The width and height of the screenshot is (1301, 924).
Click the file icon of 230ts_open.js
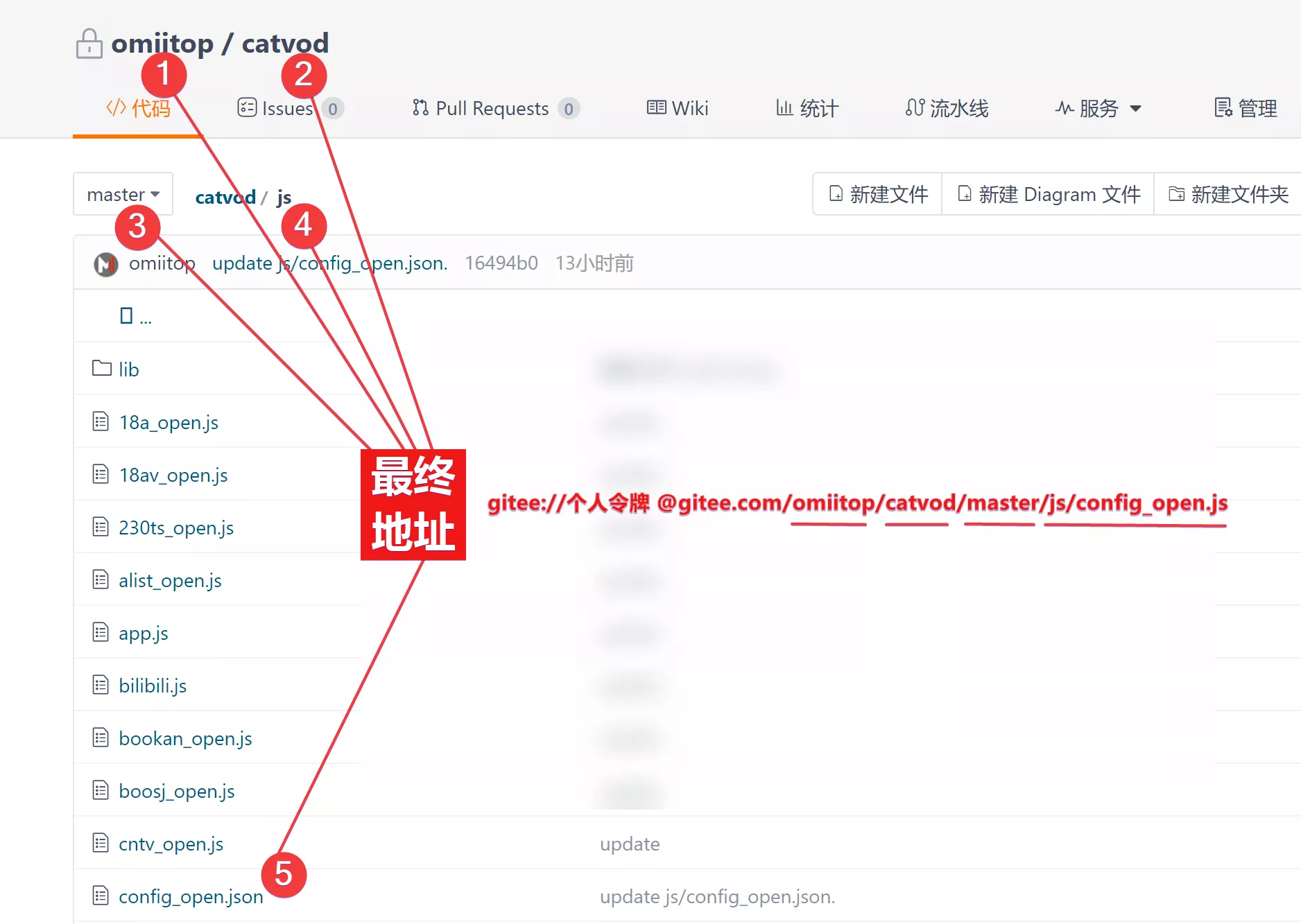click(x=101, y=527)
